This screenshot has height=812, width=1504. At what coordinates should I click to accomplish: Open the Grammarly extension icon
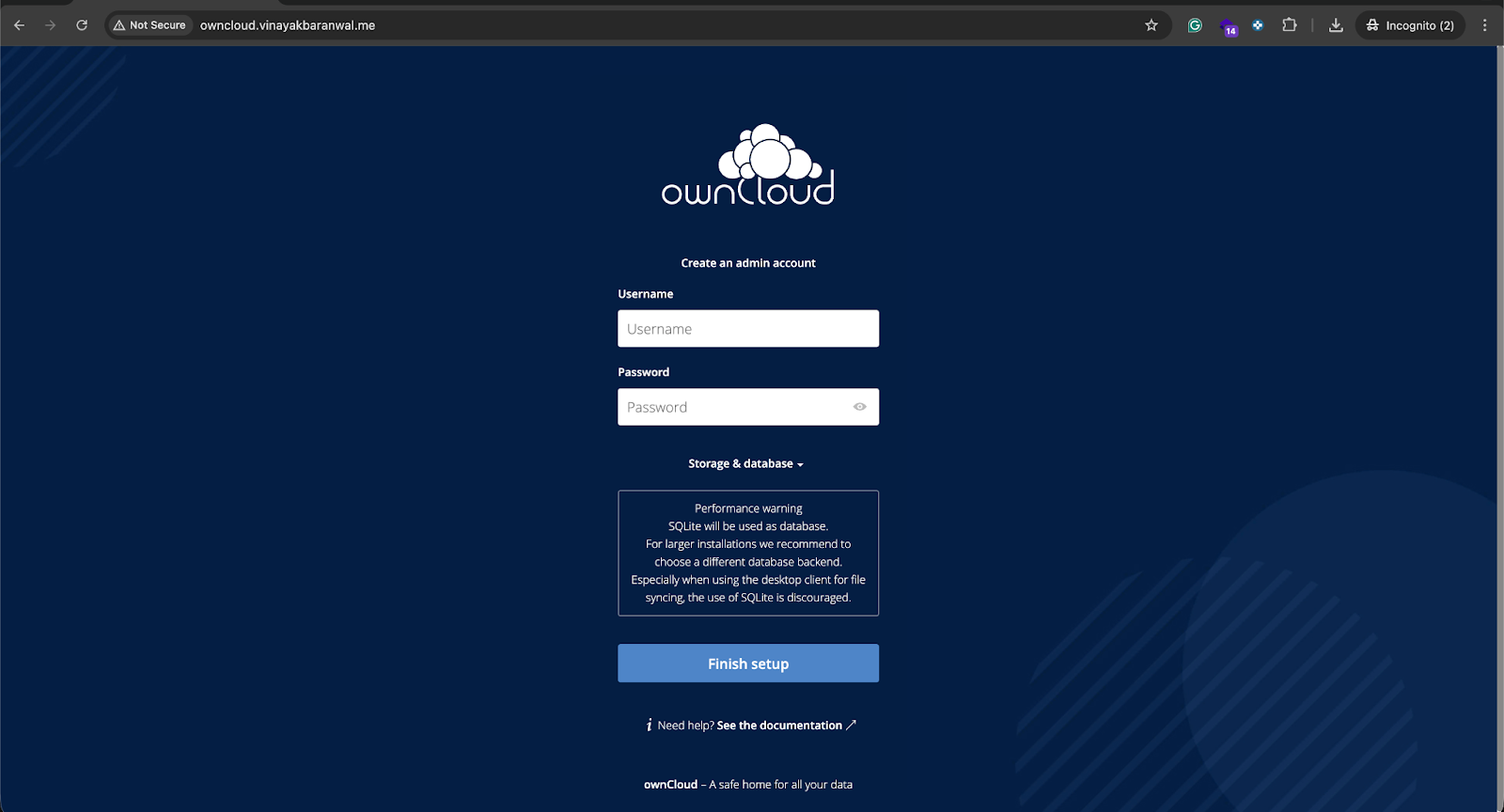click(1195, 25)
